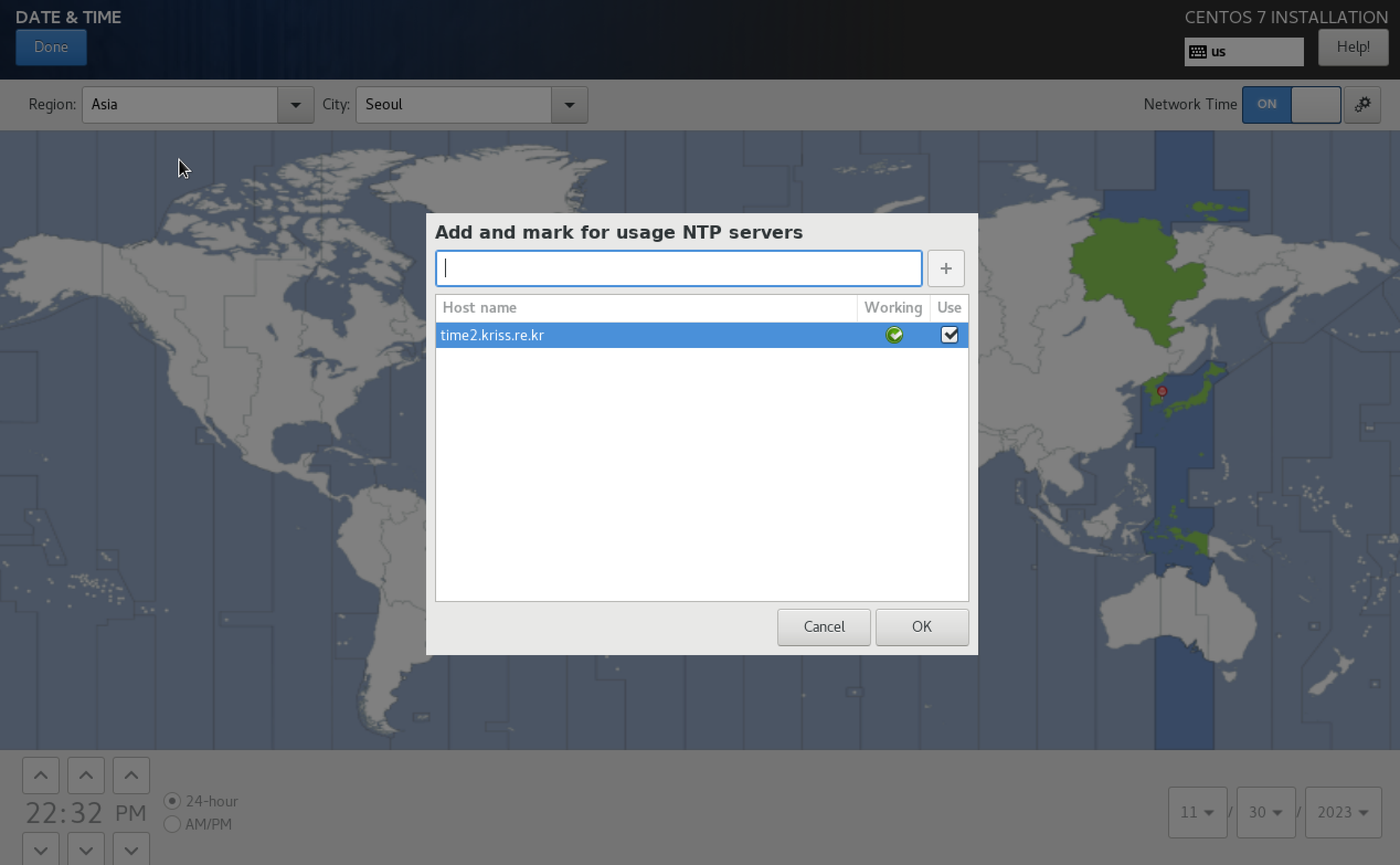Toggle Network Time switch
The height and width of the screenshot is (865, 1400).
(x=1291, y=105)
